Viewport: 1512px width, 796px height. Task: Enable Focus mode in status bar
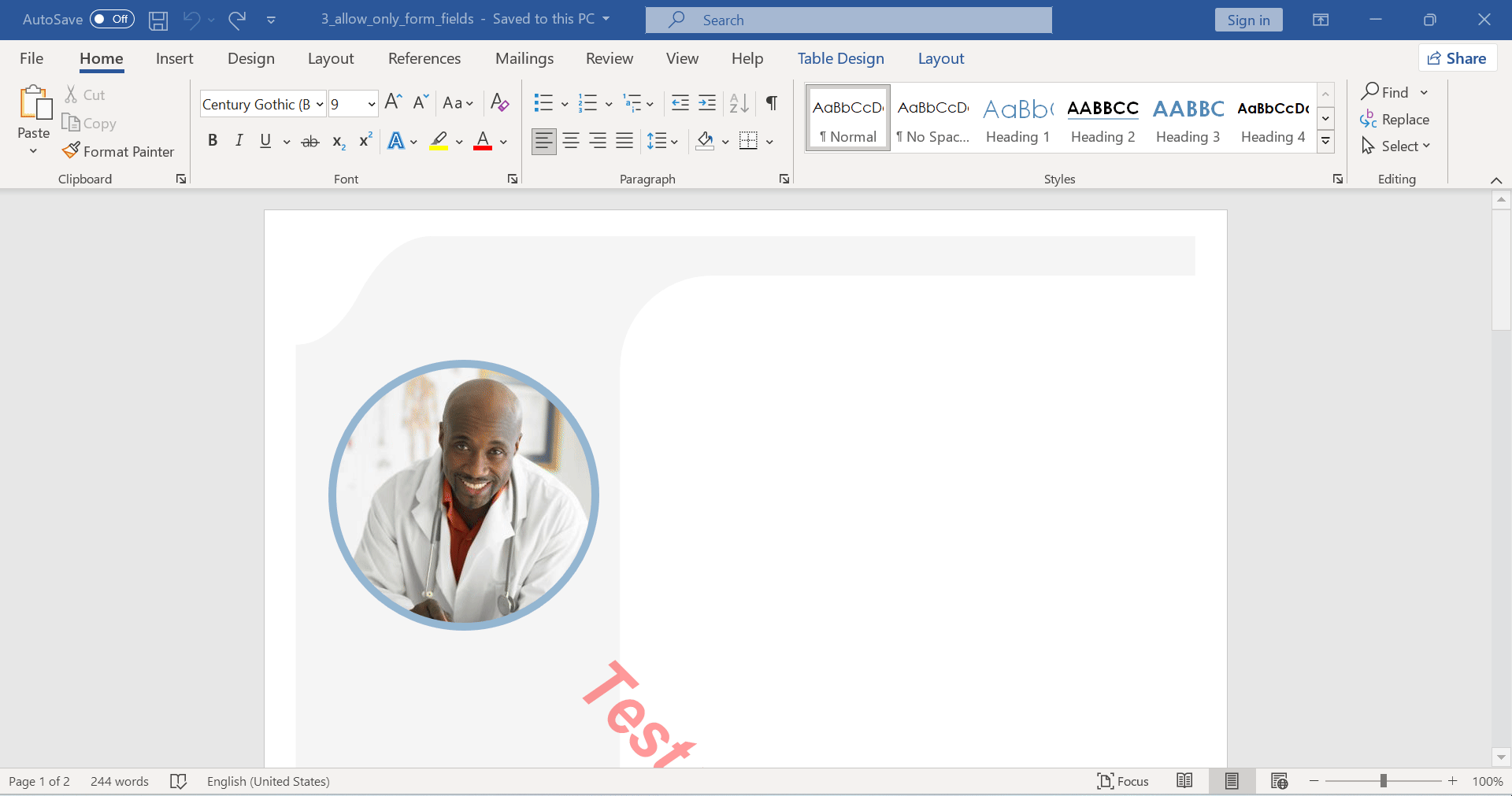(1123, 781)
